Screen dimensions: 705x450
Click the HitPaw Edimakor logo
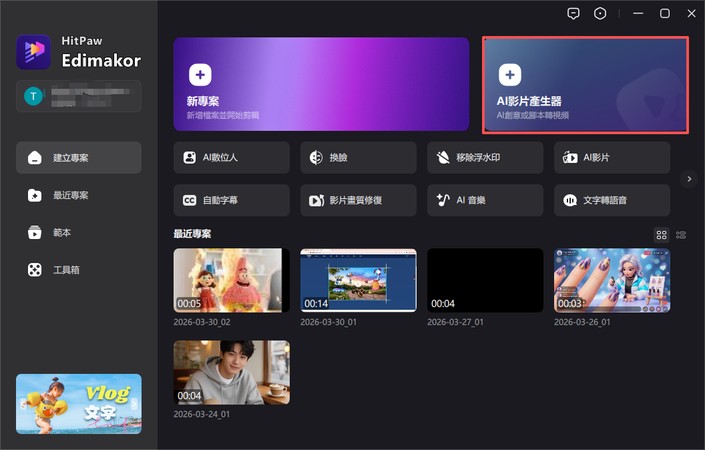34,52
